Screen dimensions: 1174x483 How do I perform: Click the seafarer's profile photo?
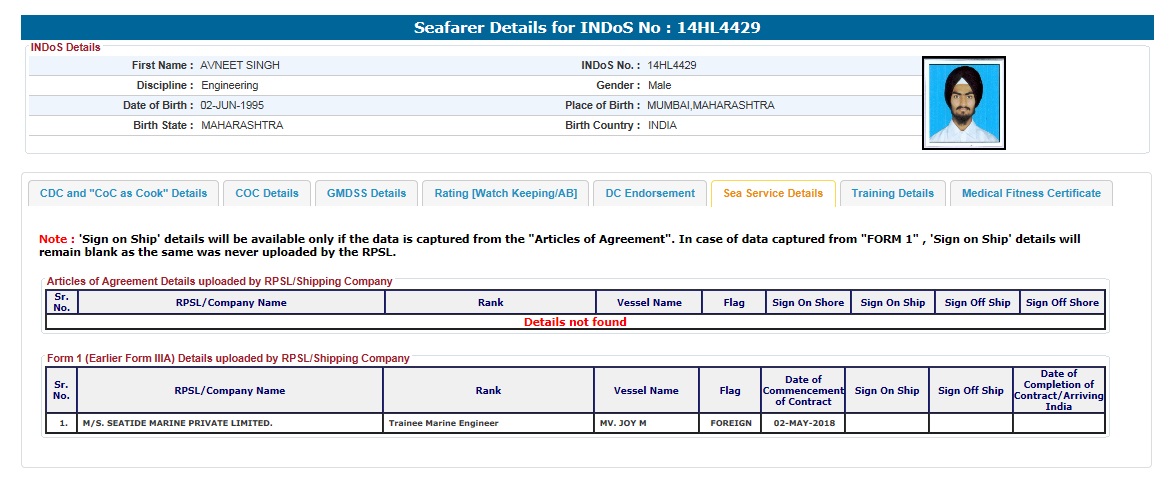coord(963,103)
